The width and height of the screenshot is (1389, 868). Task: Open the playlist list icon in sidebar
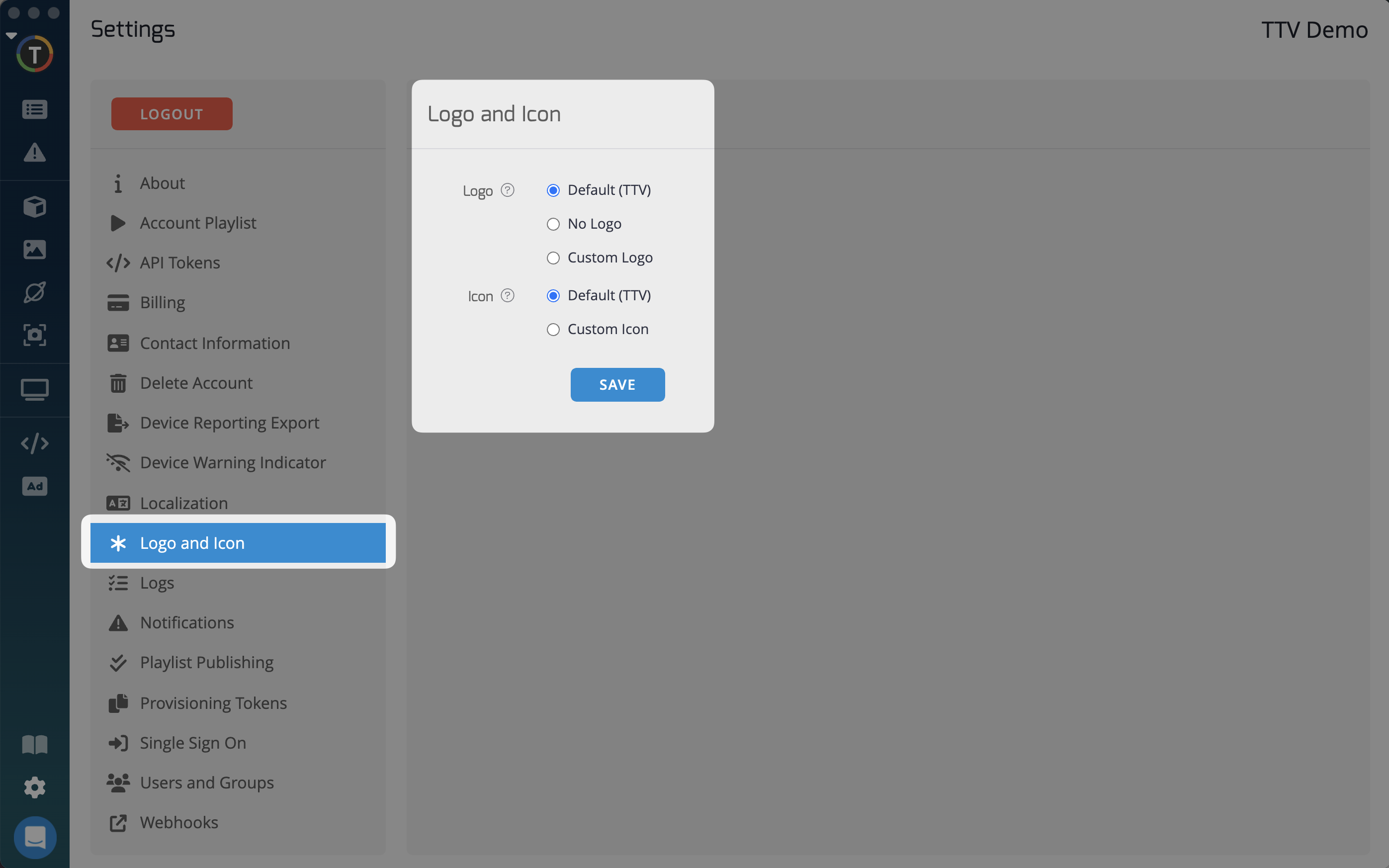click(x=34, y=109)
